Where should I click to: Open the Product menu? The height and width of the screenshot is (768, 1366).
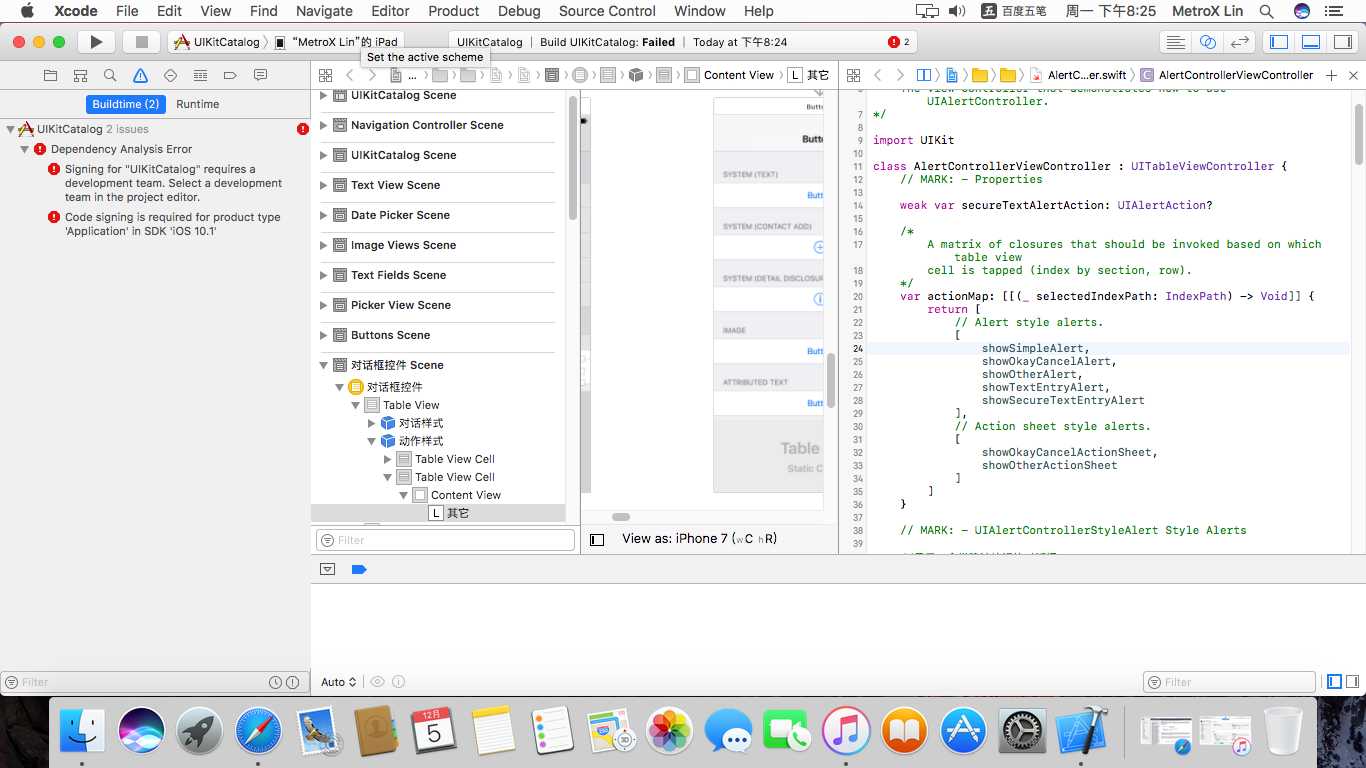coord(453,11)
